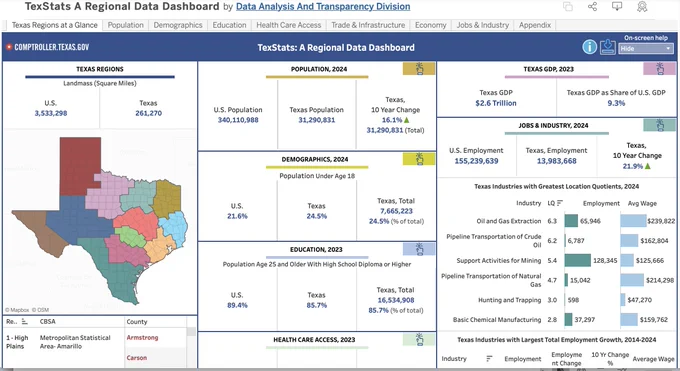This screenshot has width=680, height=371.
Task: Click Texas GDP share value 9.3%
Action: point(616,103)
